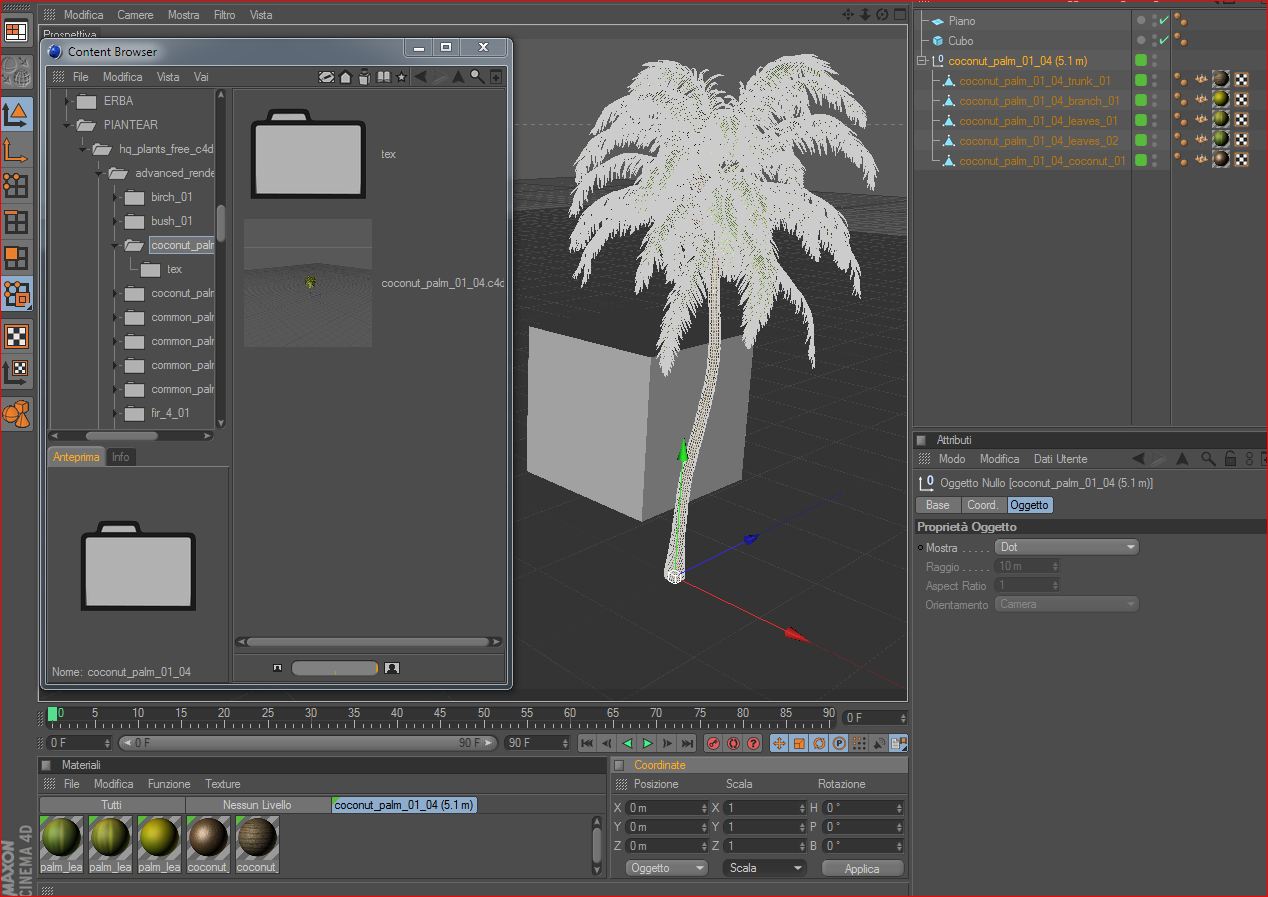Click the Home icon in Content Browser
Screen dimensions: 1268x897
[x=345, y=77]
